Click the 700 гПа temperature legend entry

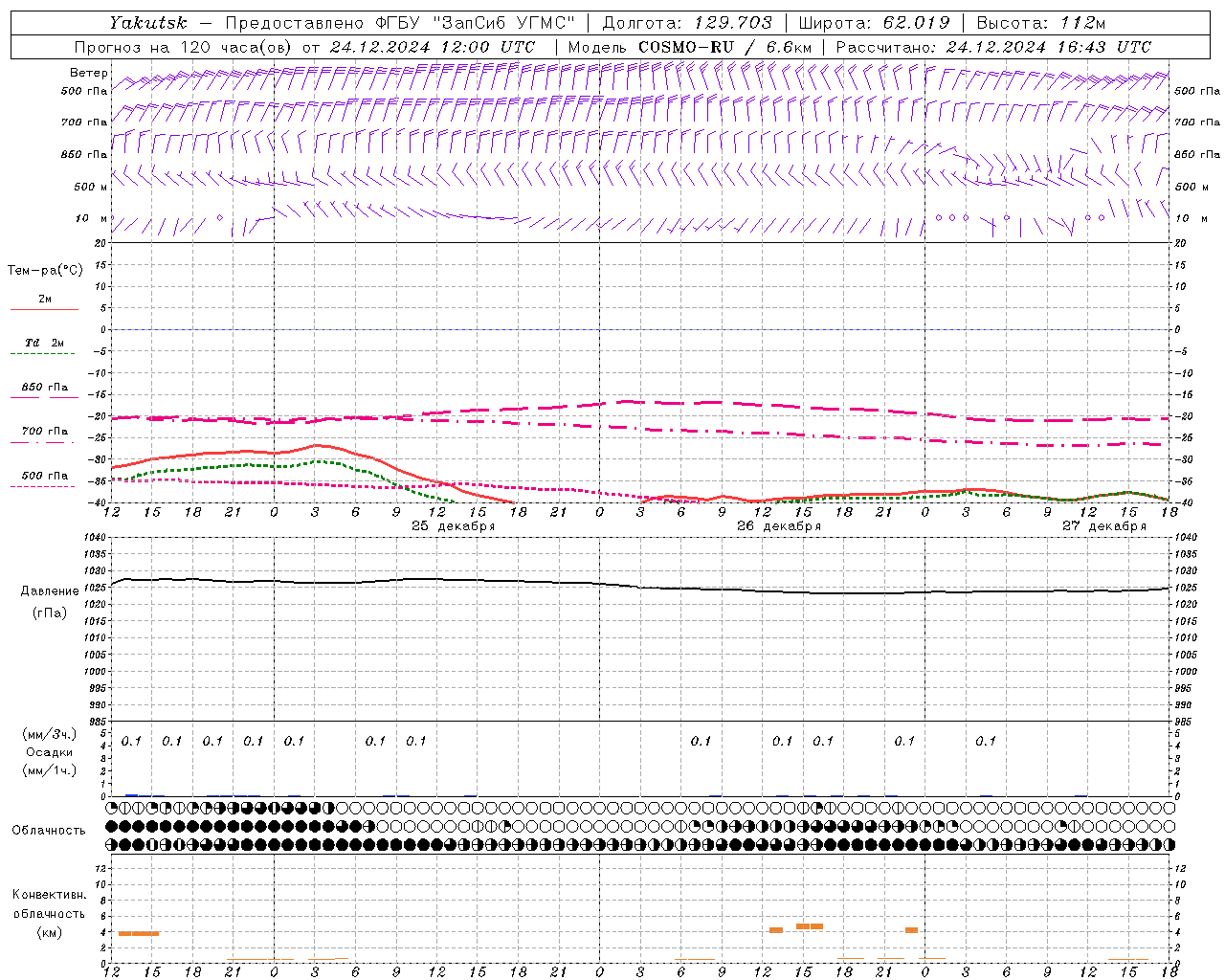point(45,432)
